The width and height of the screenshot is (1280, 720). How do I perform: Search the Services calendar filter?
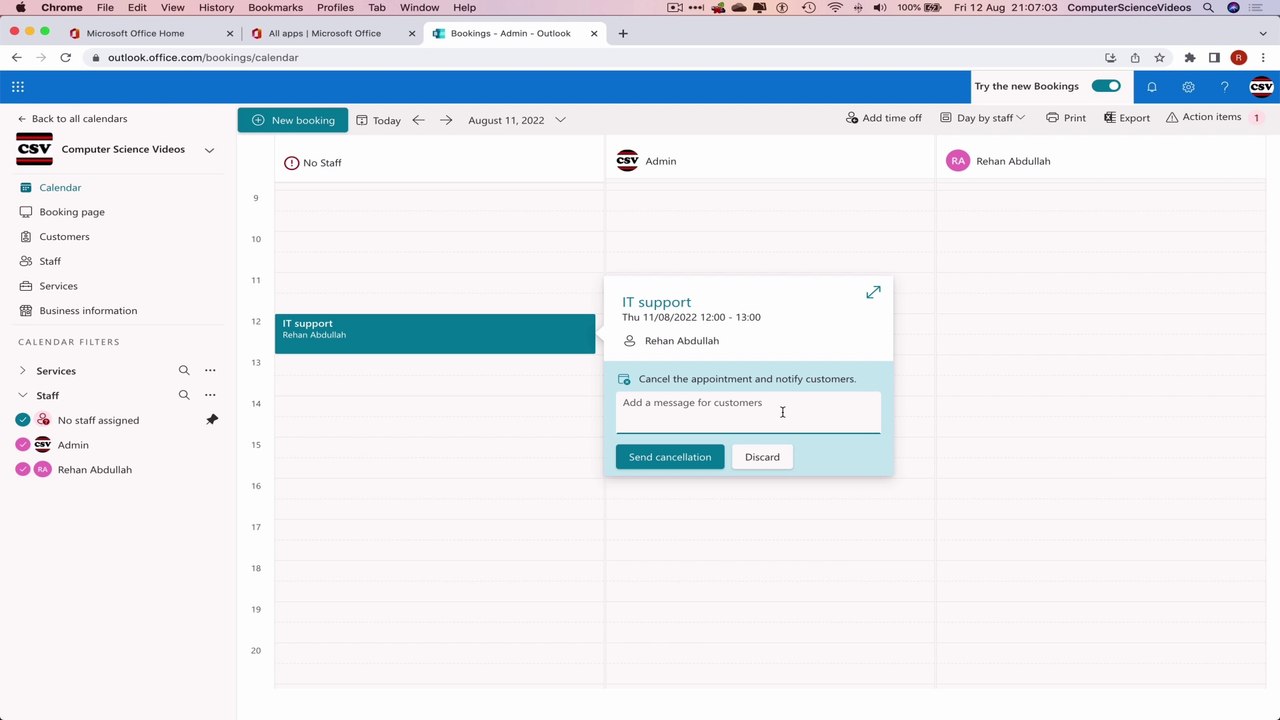coord(184,370)
